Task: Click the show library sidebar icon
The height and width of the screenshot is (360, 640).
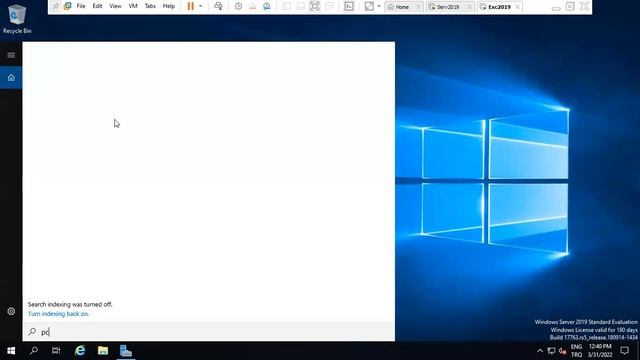Action: click(x=287, y=6)
